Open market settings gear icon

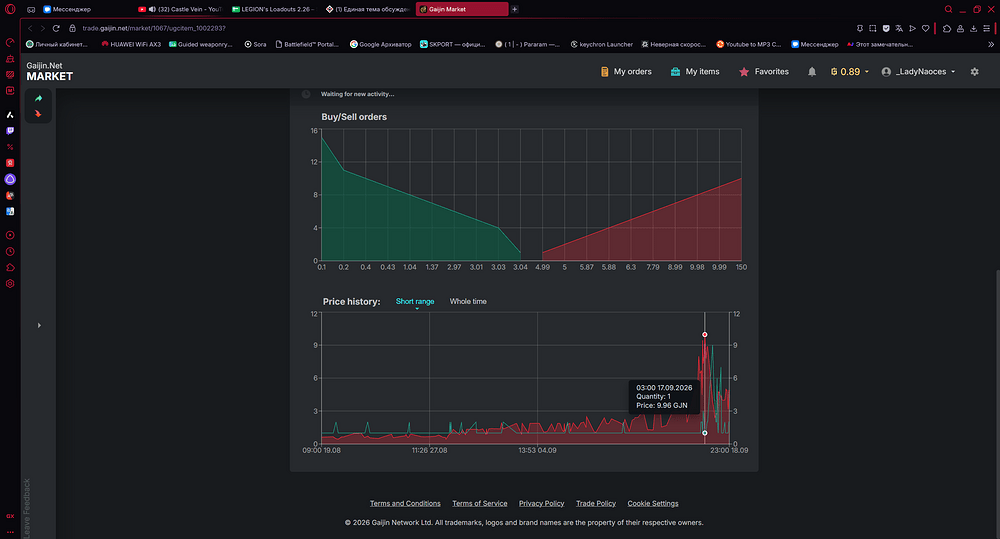click(x=974, y=71)
